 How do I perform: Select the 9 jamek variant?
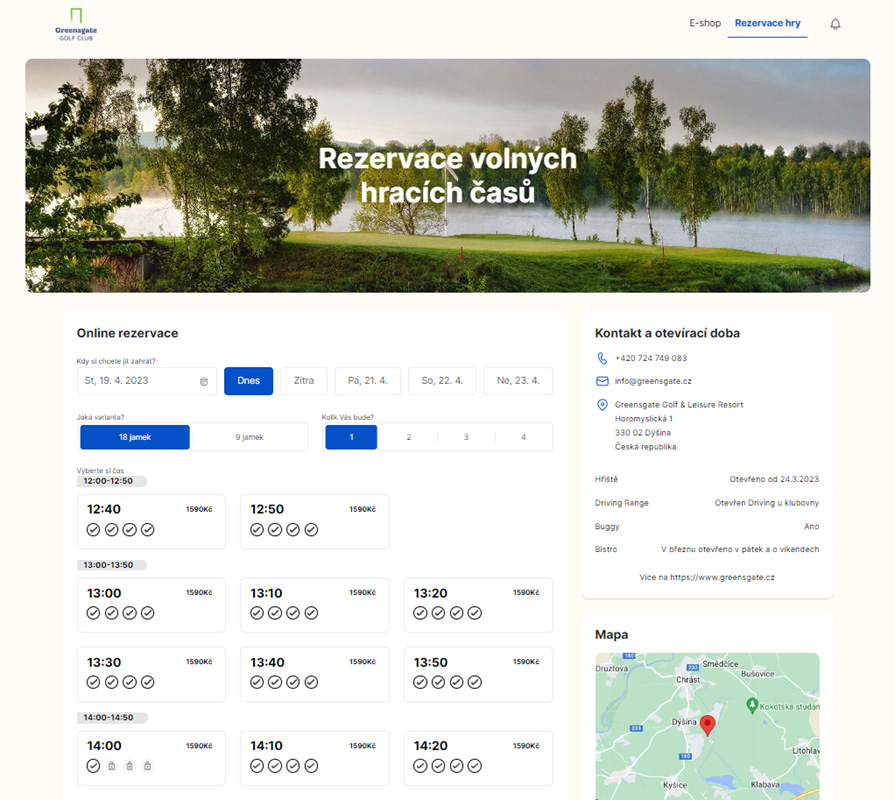[249, 437]
